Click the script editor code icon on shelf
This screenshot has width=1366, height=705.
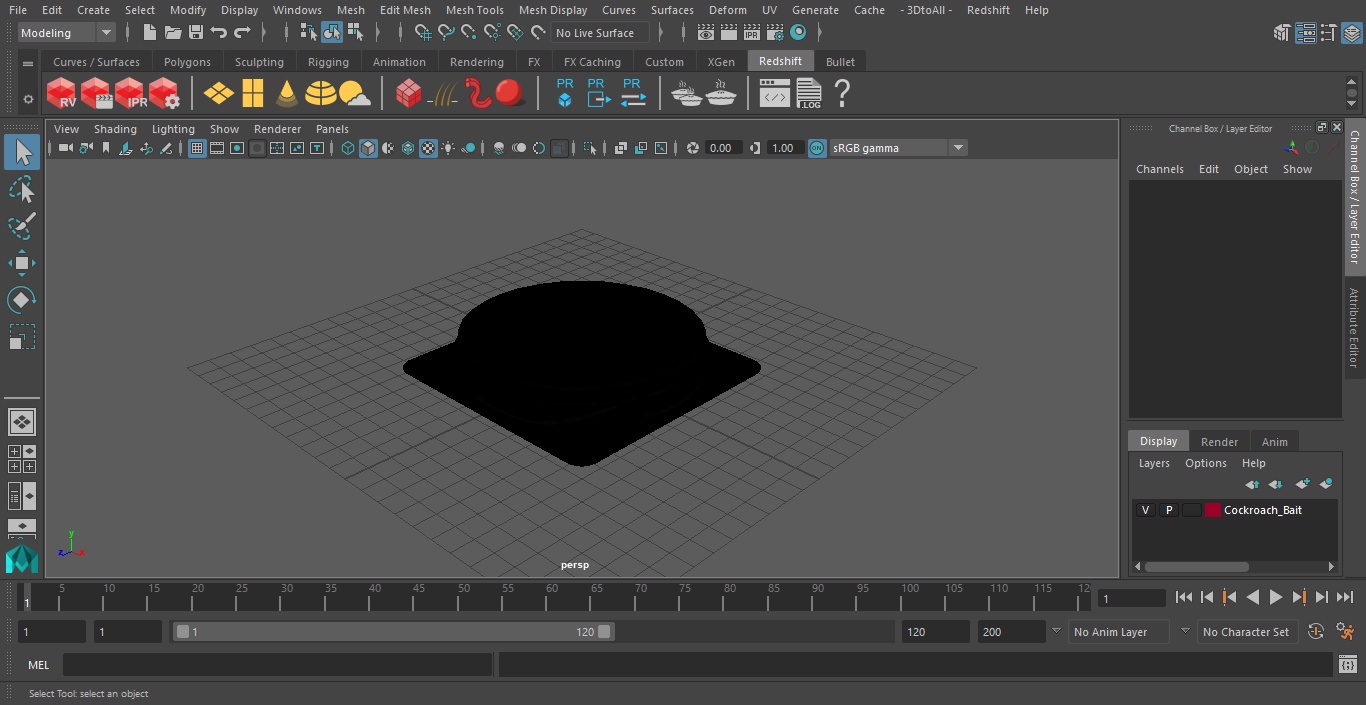click(x=775, y=94)
